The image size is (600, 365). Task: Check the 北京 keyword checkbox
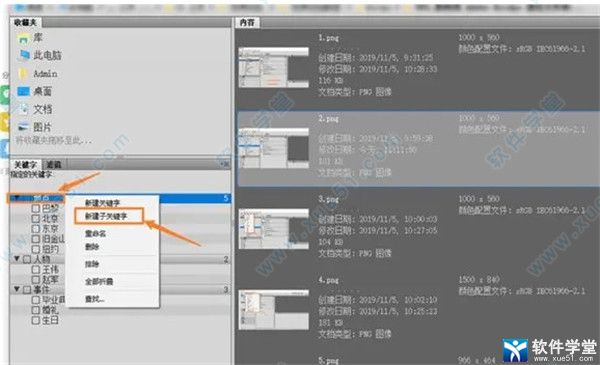pos(36,218)
